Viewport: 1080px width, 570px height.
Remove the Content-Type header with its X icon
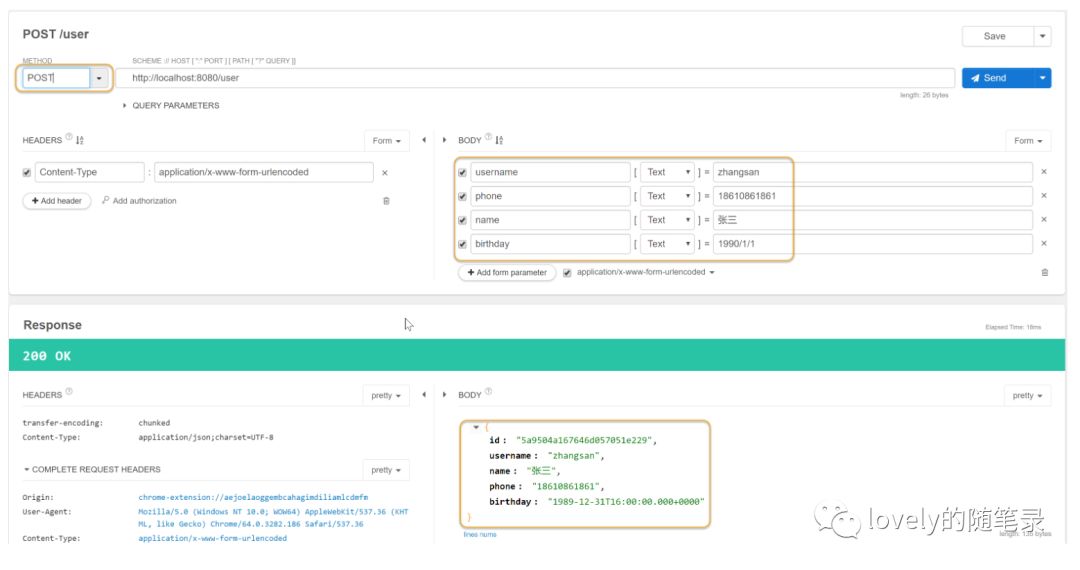point(385,173)
